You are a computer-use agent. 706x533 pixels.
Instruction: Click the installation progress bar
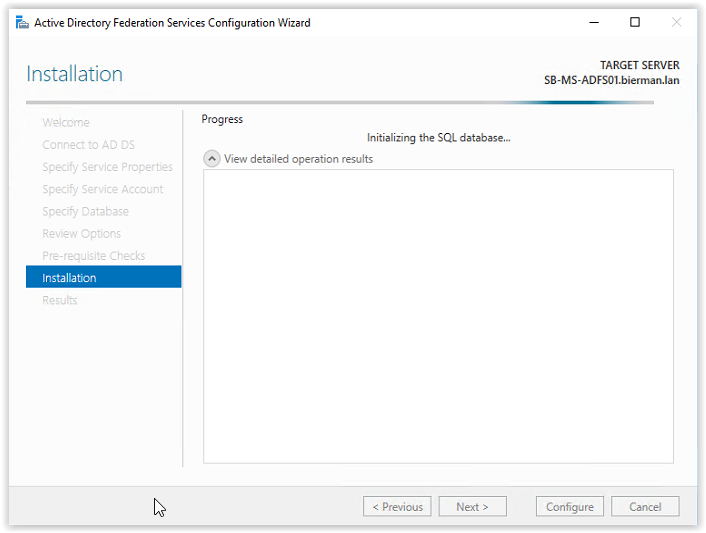click(x=340, y=103)
